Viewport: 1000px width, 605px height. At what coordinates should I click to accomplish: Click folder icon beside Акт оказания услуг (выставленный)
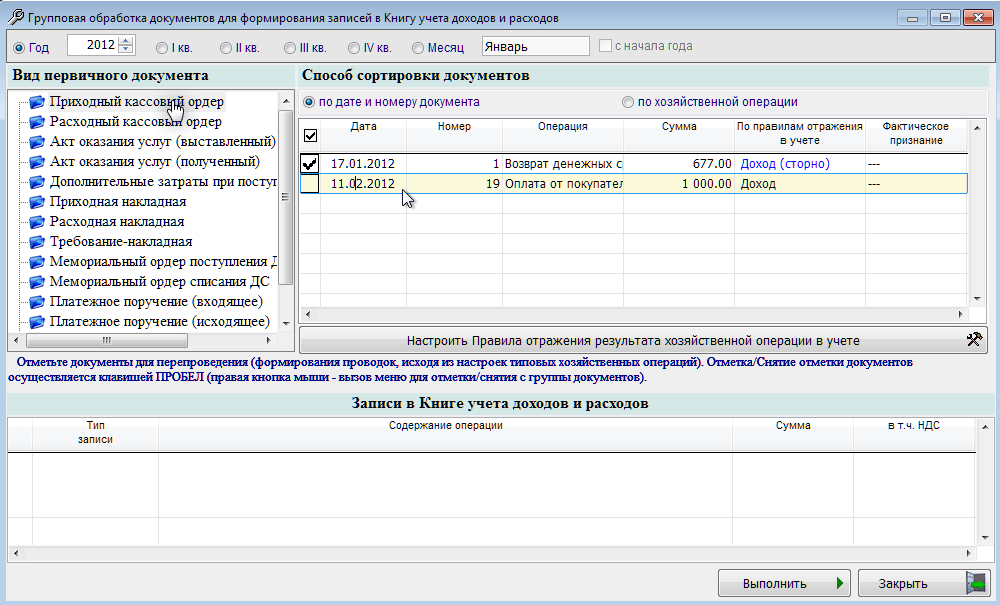click(37, 142)
